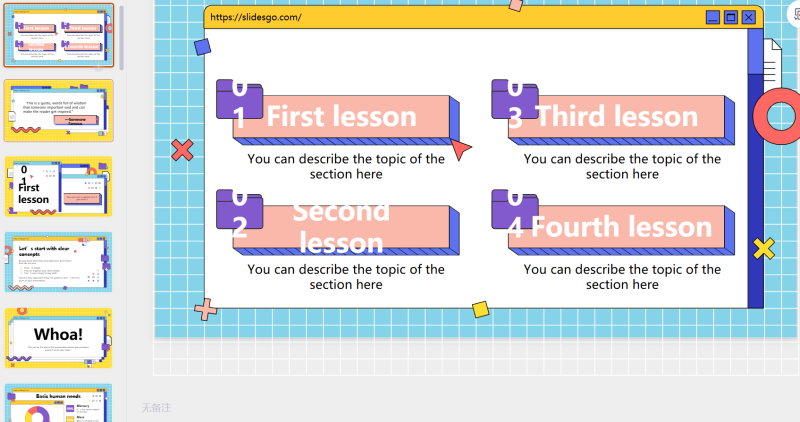Click the slide panel vertical scrollbar
The height and width of the screenshot is (422, 800).
[x=121, y=37]
